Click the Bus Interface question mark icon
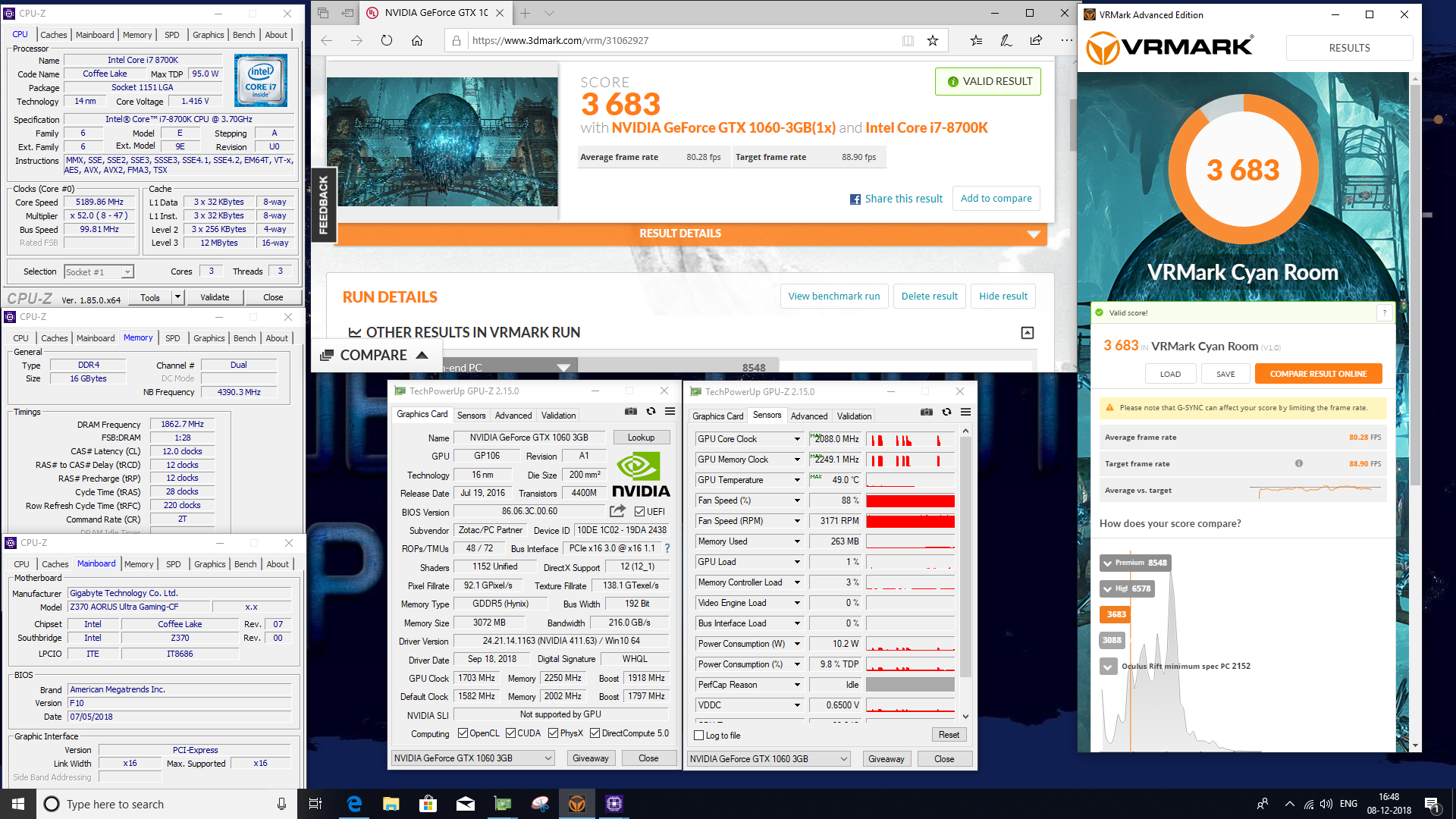Viewport: 1456px width, 819px height. point(667,548)
